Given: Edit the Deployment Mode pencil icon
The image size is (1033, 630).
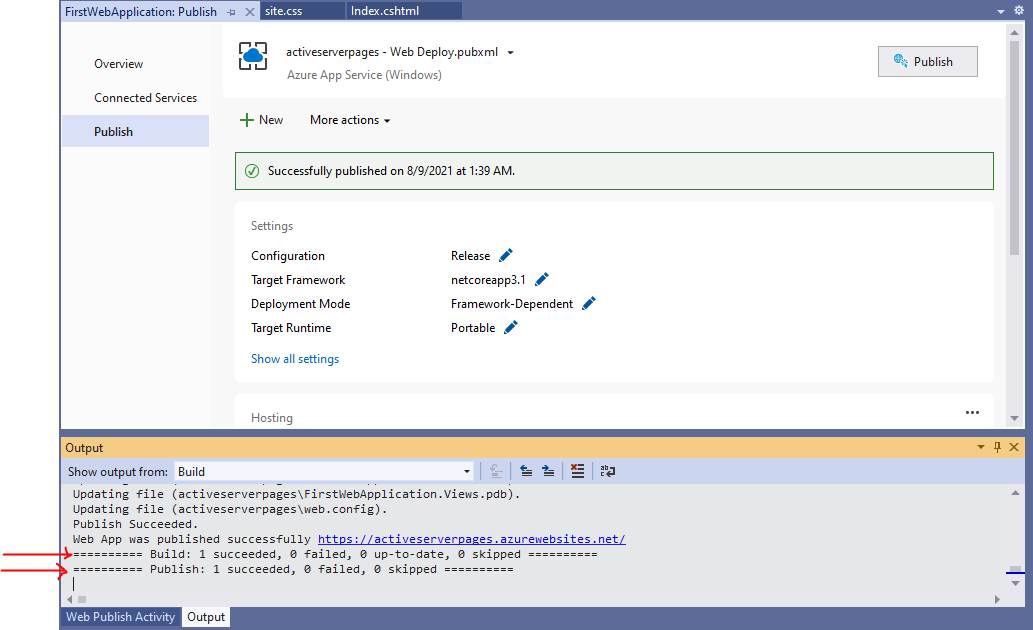Looking at the screenshot, I should pyautogui.click(x=589, y=303).
